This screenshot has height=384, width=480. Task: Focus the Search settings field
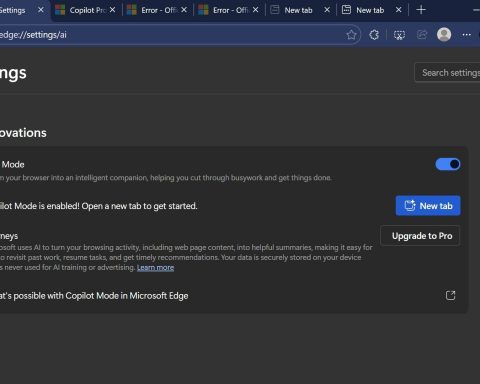pos(447,72)
